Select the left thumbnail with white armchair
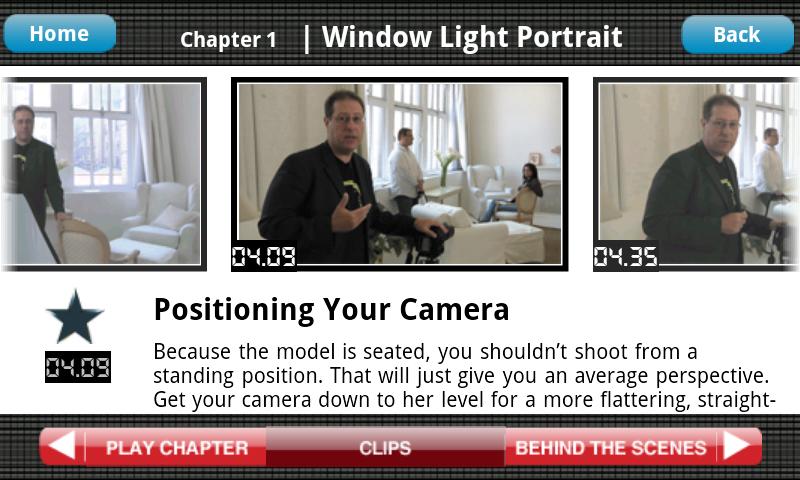 (x=103, y=174)
